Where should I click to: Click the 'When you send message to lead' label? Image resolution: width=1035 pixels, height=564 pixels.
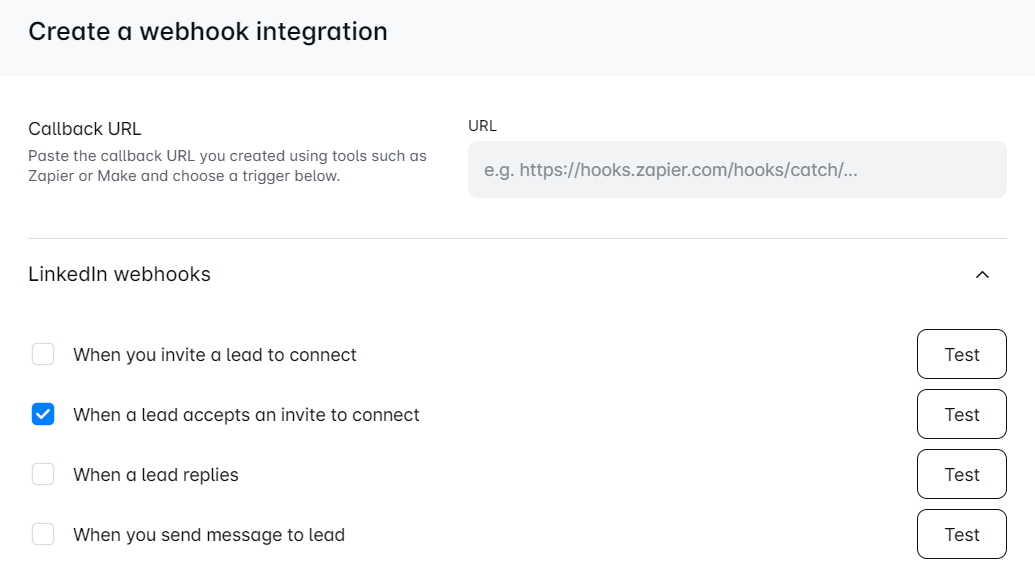pyautogui.click(x=209, y=535)
